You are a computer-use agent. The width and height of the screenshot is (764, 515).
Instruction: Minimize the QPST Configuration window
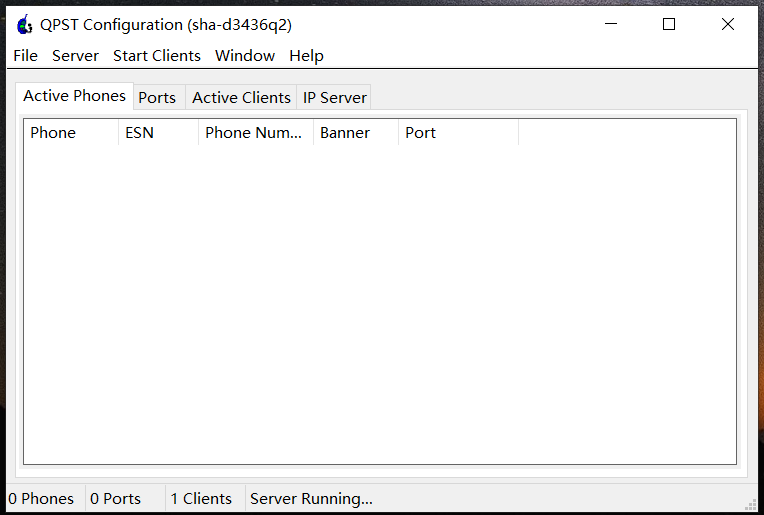[611, 24]
